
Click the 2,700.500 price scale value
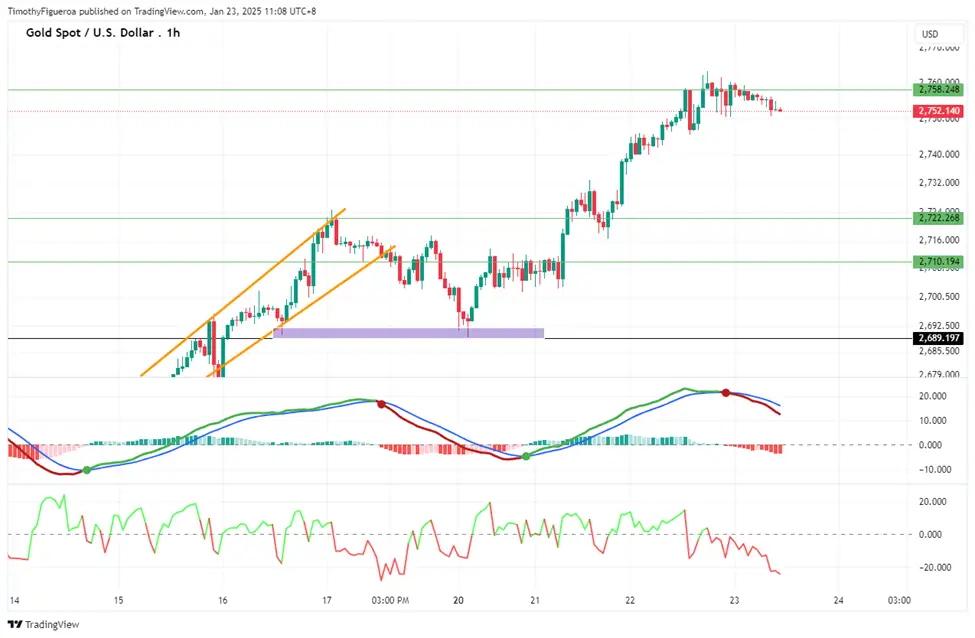[939, 297]
